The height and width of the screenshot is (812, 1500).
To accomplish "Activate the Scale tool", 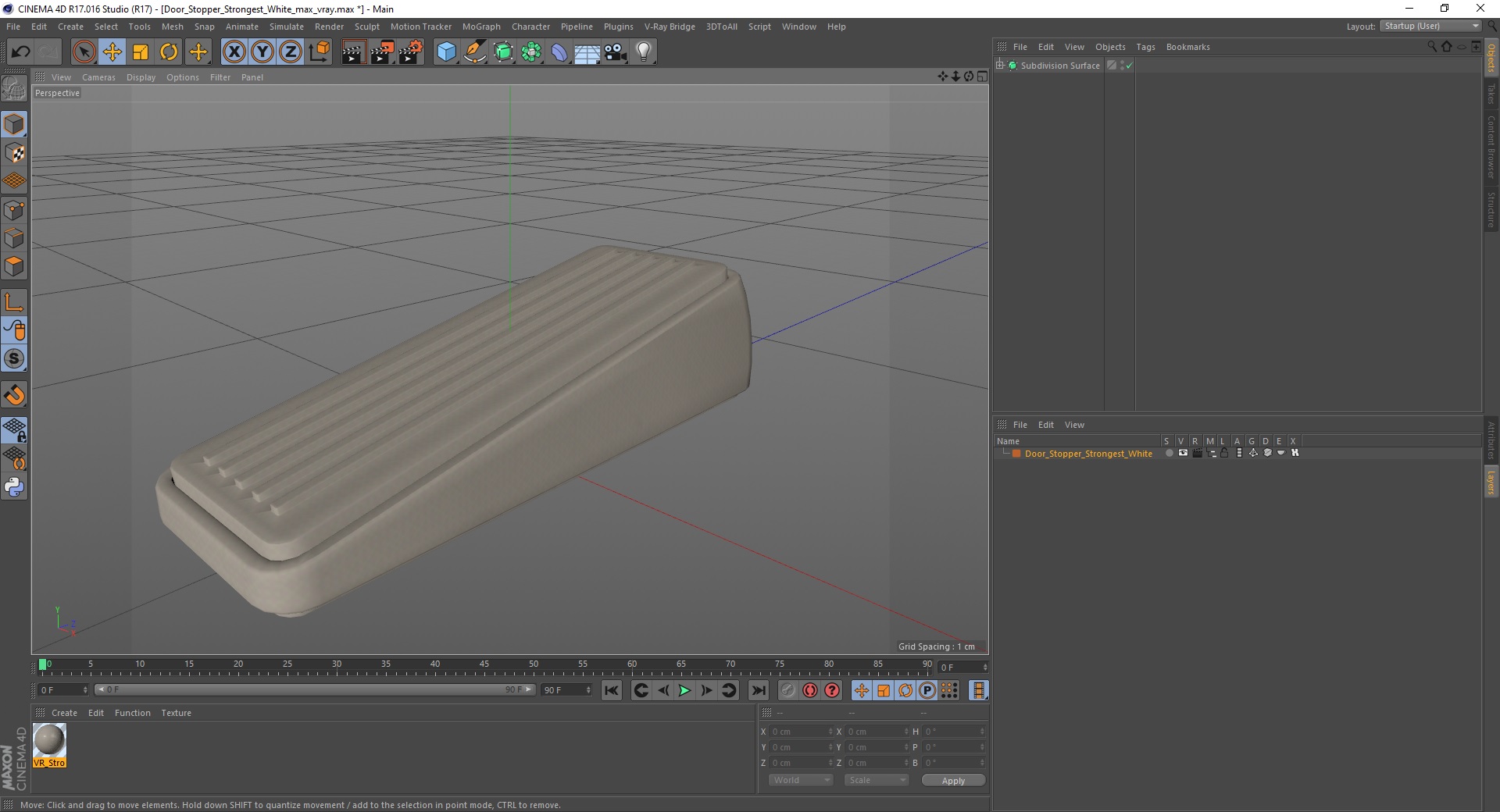I will (x=141, y=52).
